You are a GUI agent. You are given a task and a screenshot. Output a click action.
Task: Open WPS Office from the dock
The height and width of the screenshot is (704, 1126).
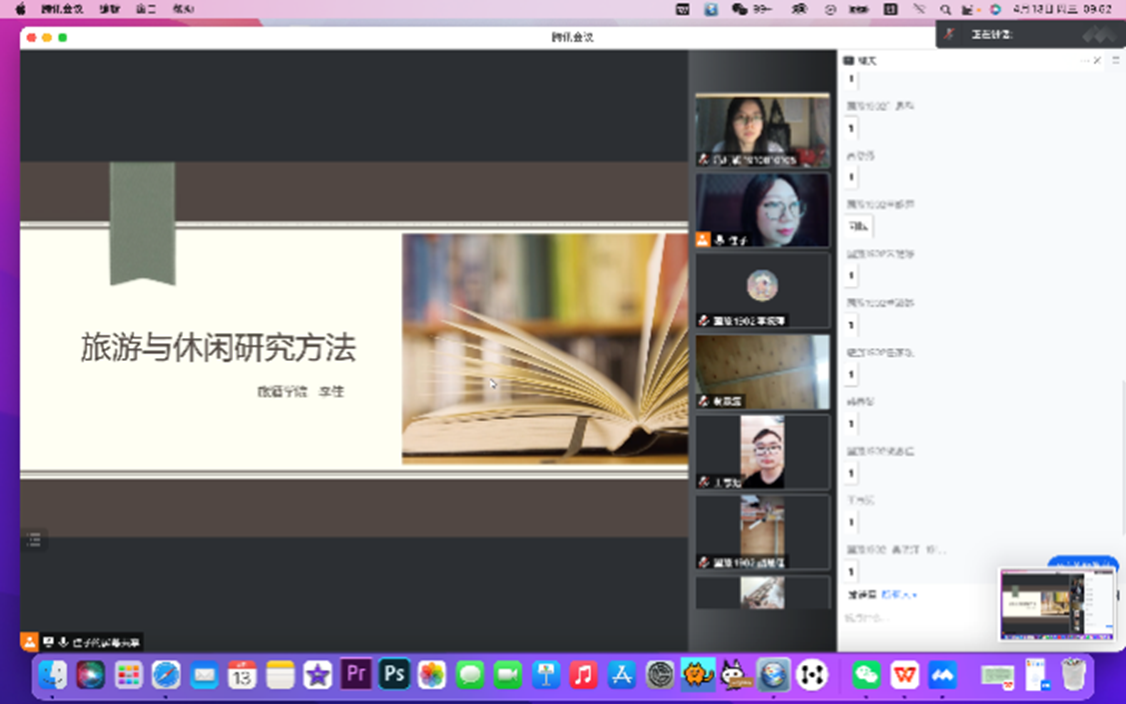click(x=904, y=675)
